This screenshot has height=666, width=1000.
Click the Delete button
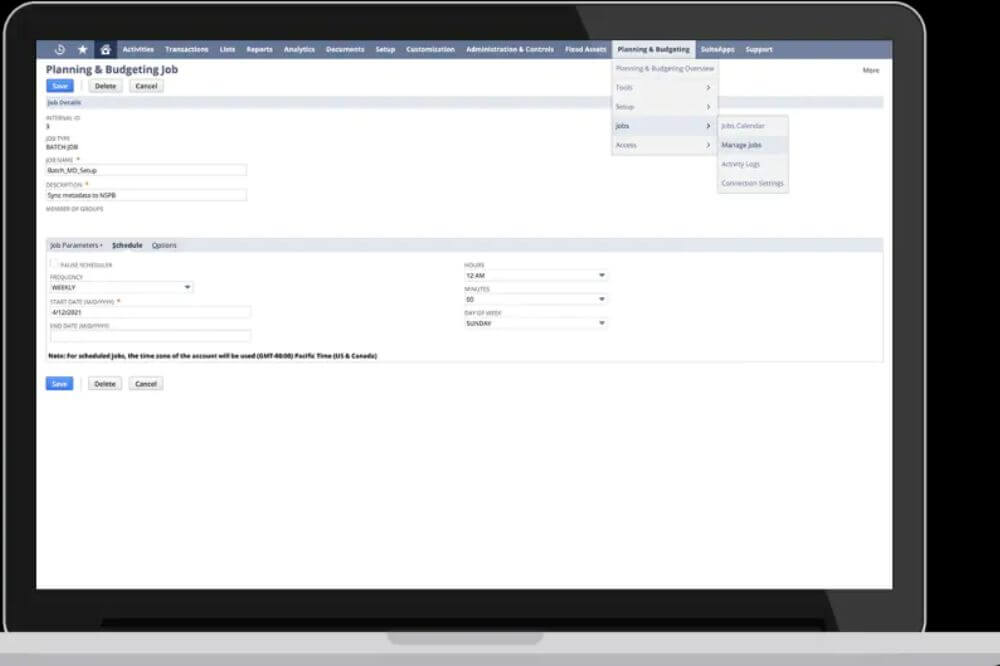105,86
